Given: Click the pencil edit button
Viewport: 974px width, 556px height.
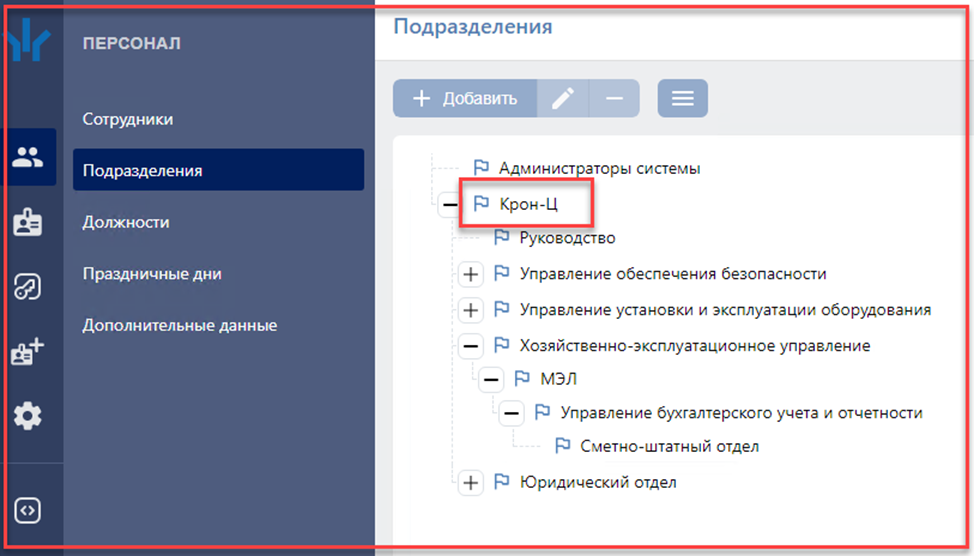Looking at the screenshot, I should [x=563, y=99].
